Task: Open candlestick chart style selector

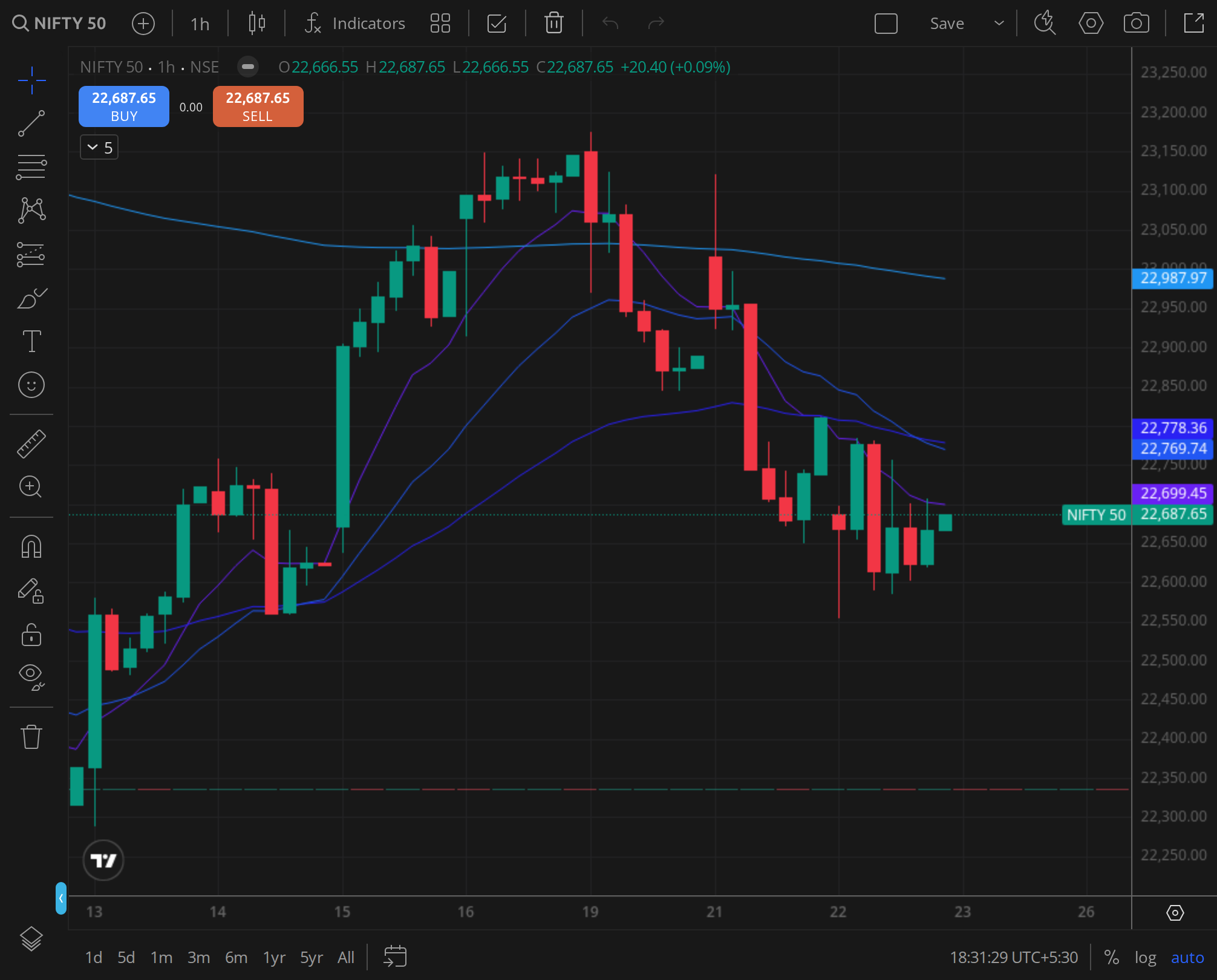Action: (x=257, y=24)
